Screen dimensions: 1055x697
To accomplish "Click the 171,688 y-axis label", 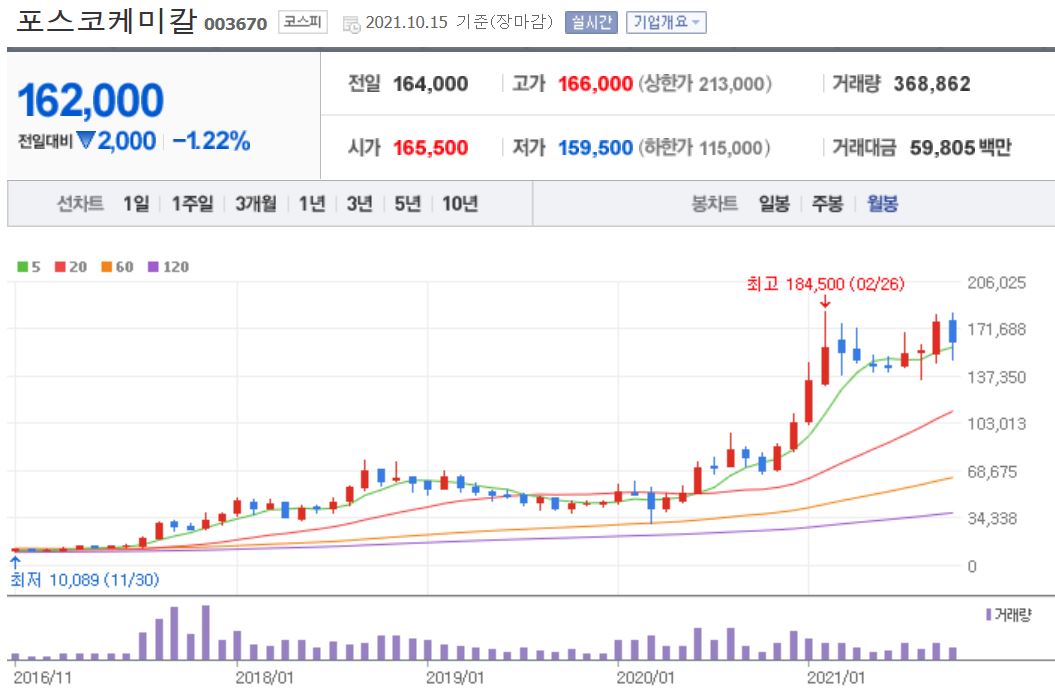I will tap(996, 330).
